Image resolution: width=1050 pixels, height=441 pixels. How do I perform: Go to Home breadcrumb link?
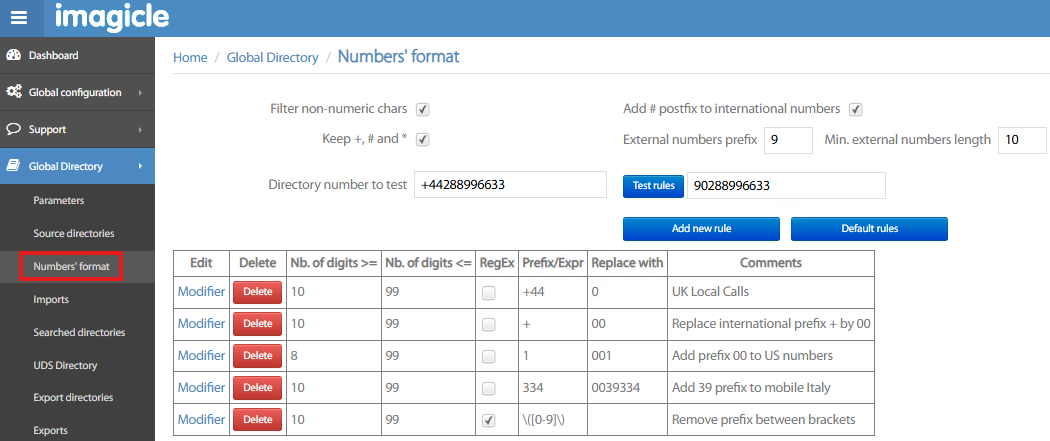(x=190, y=58)
